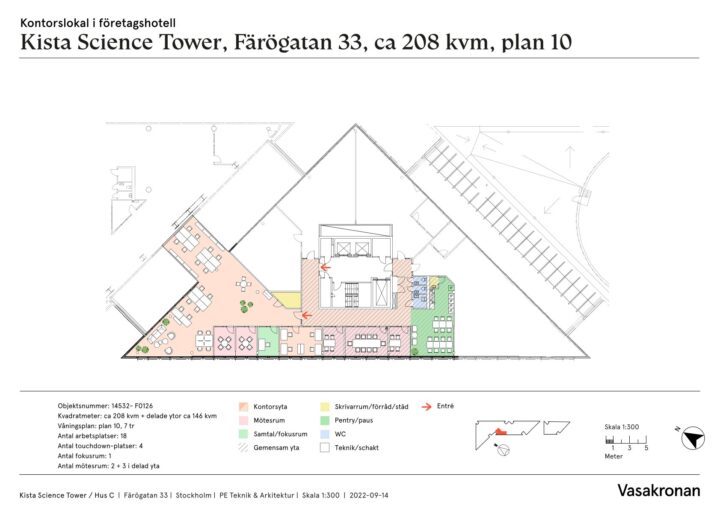Click the red entrance arrow near the yellow room
This screenshot has width=720, height=509.
307,316
